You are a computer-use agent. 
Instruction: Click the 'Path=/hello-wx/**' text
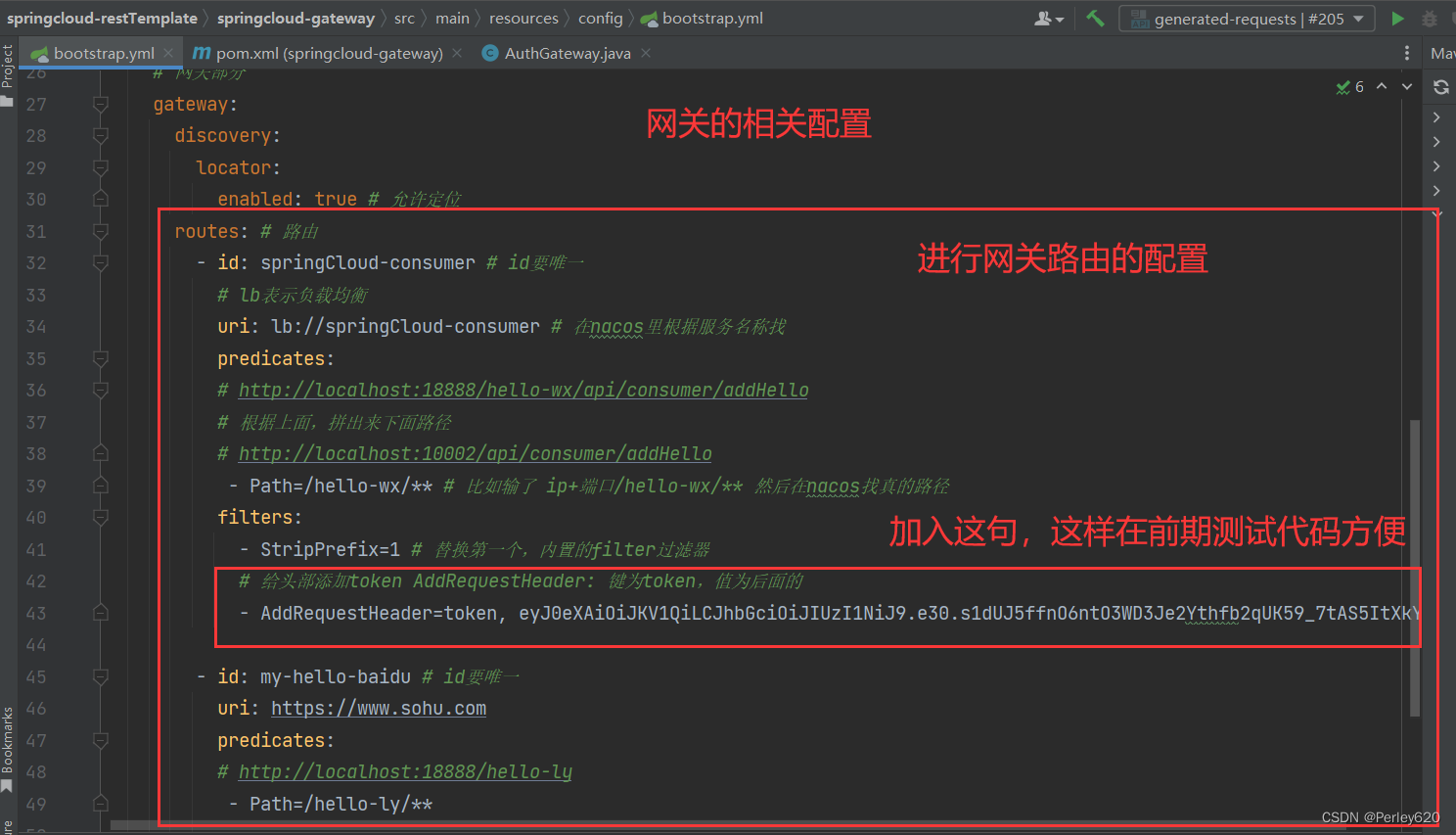341,486
